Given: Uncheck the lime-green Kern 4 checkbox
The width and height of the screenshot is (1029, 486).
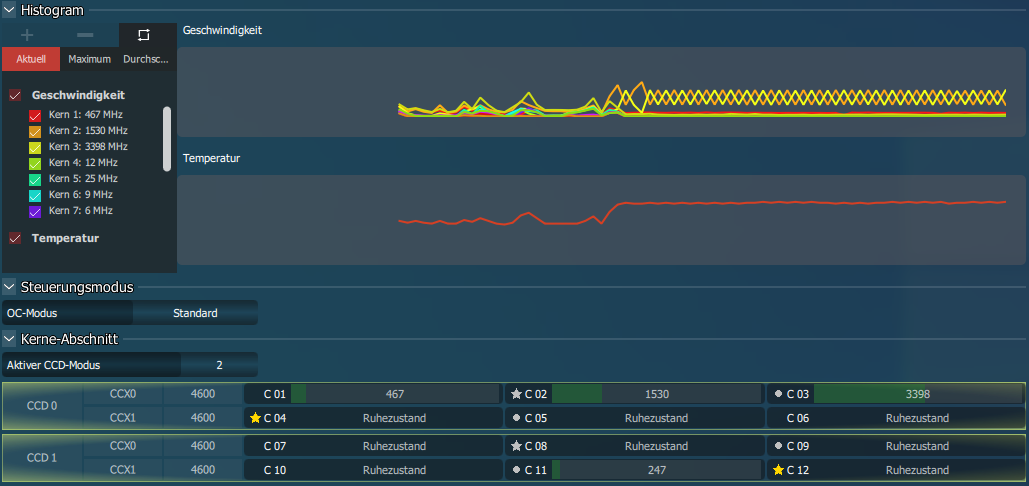Looking at the screenshot, I should pyautogui.click(x=35, y=163).
